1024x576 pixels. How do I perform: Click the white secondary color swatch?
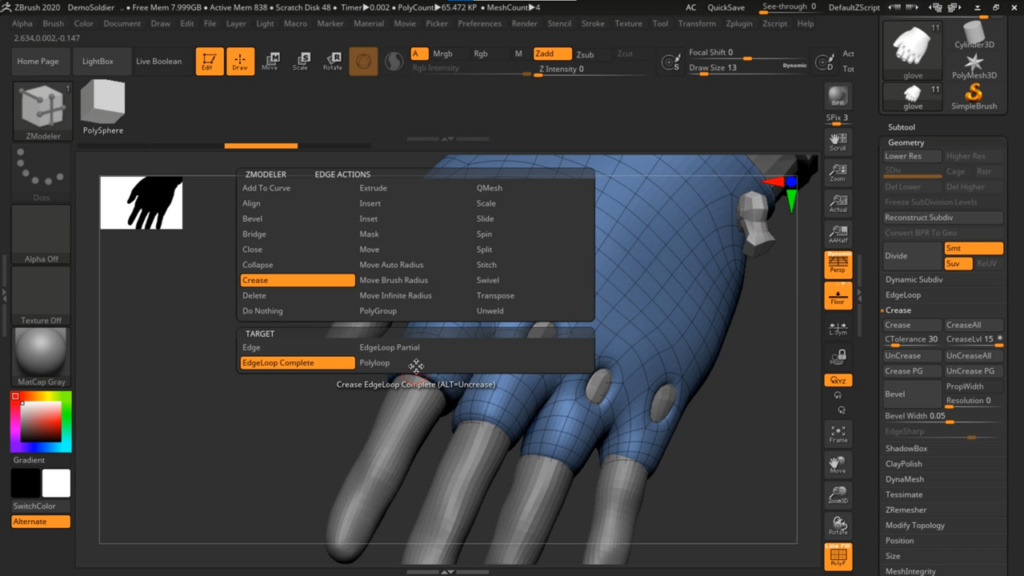coord(56,483)
